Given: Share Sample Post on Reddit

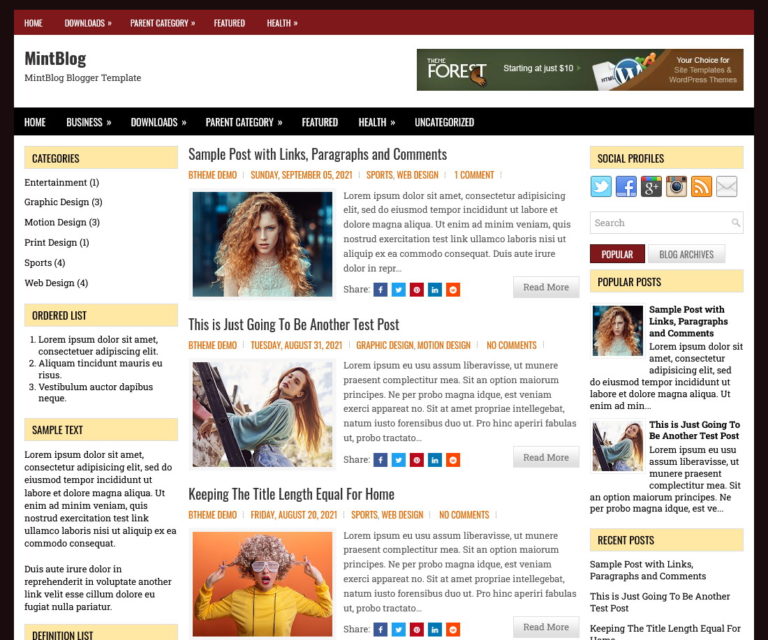Looking at the screenshot, I should point(453,290).
